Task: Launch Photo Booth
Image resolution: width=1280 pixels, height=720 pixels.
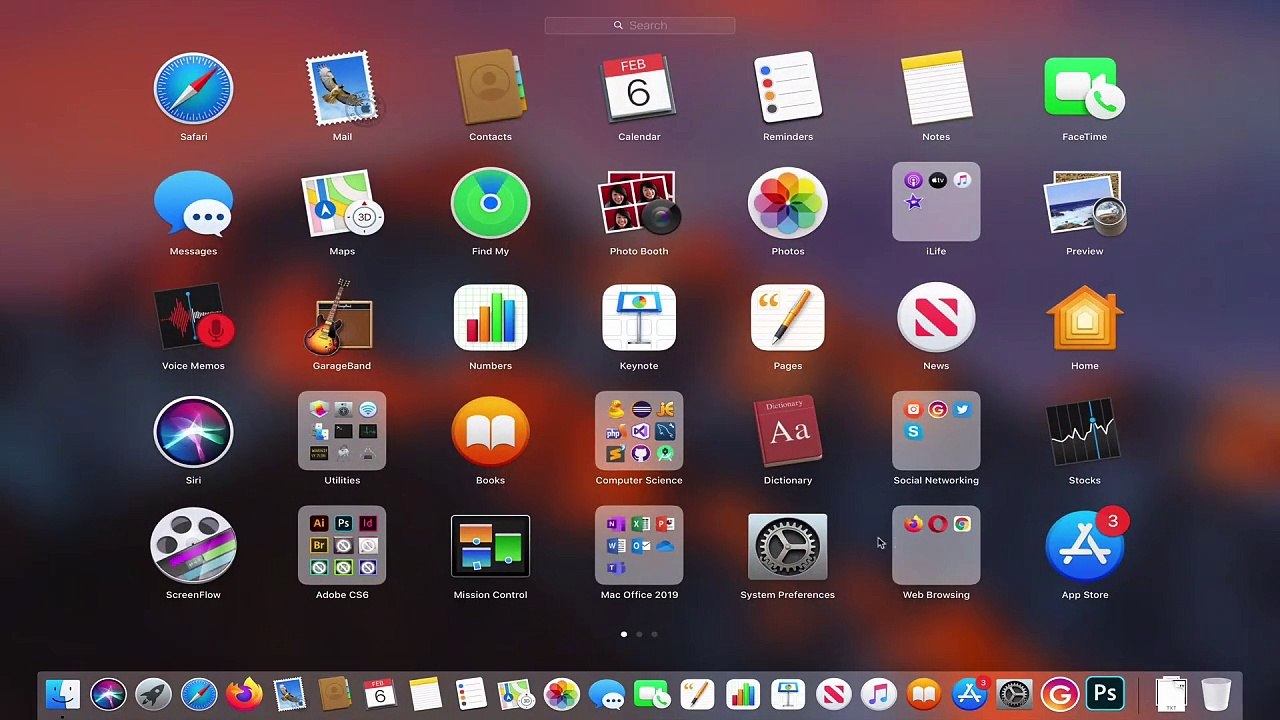Action: [639, 205]
